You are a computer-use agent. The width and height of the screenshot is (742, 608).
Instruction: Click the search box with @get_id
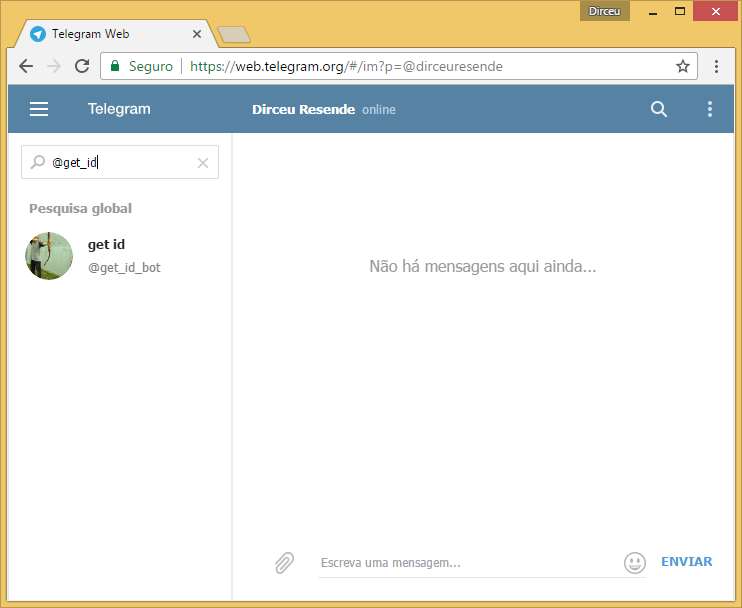tap(120, 162)
